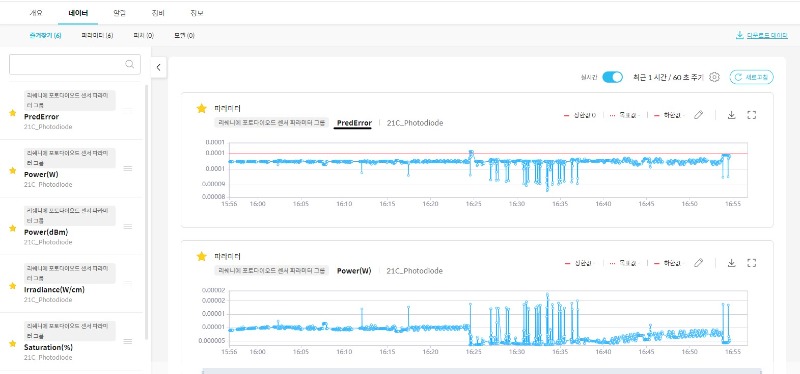Viewport: 800px width, 374px height.
Task: Open period settings via gear icon
Action: coord(714,77)
